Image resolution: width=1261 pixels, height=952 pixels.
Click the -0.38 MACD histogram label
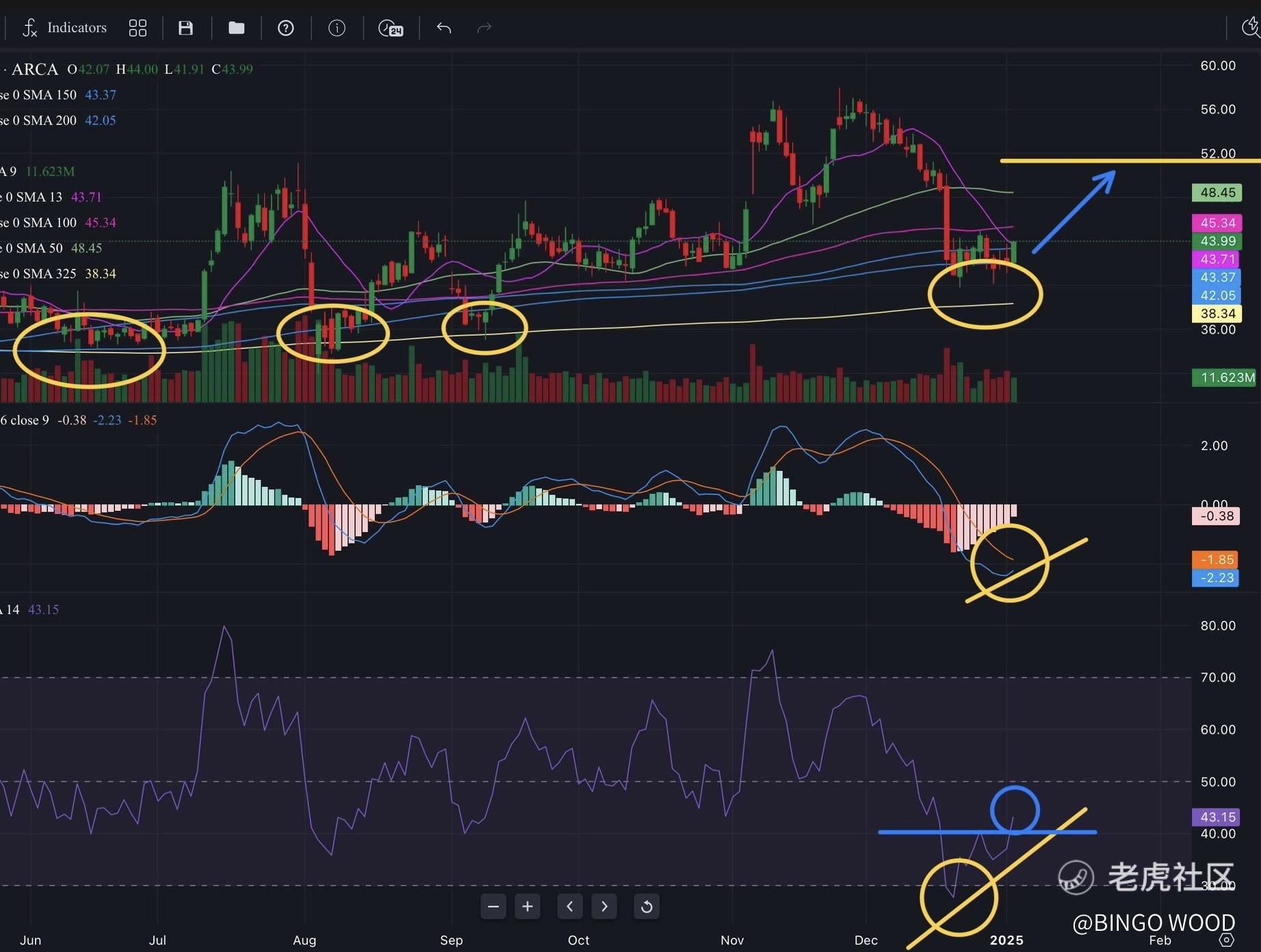click(x=1216, y=516)
